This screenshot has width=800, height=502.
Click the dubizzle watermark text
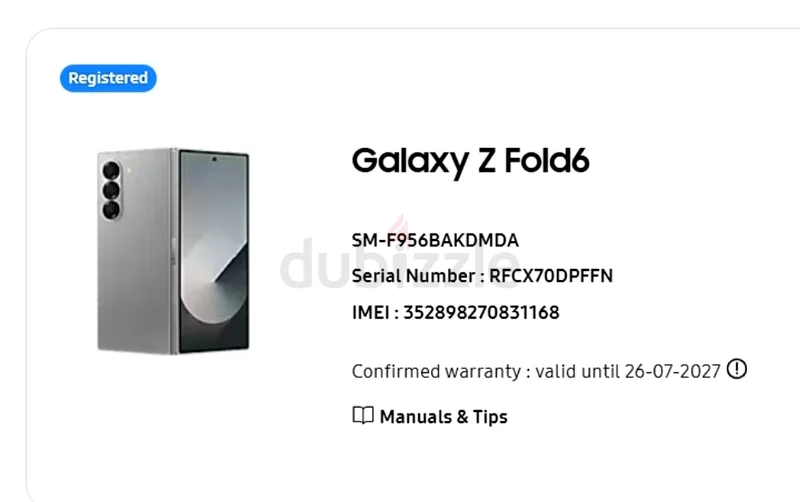[398, 265]
